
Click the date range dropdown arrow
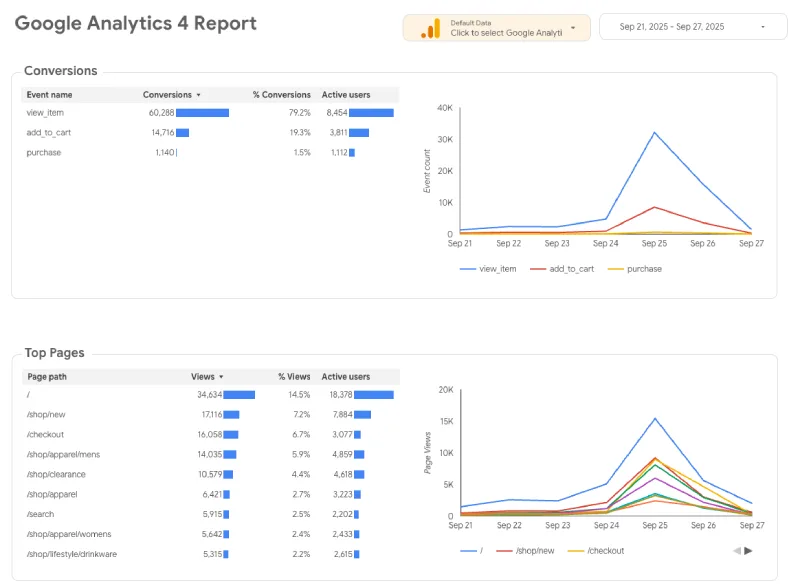763,28
